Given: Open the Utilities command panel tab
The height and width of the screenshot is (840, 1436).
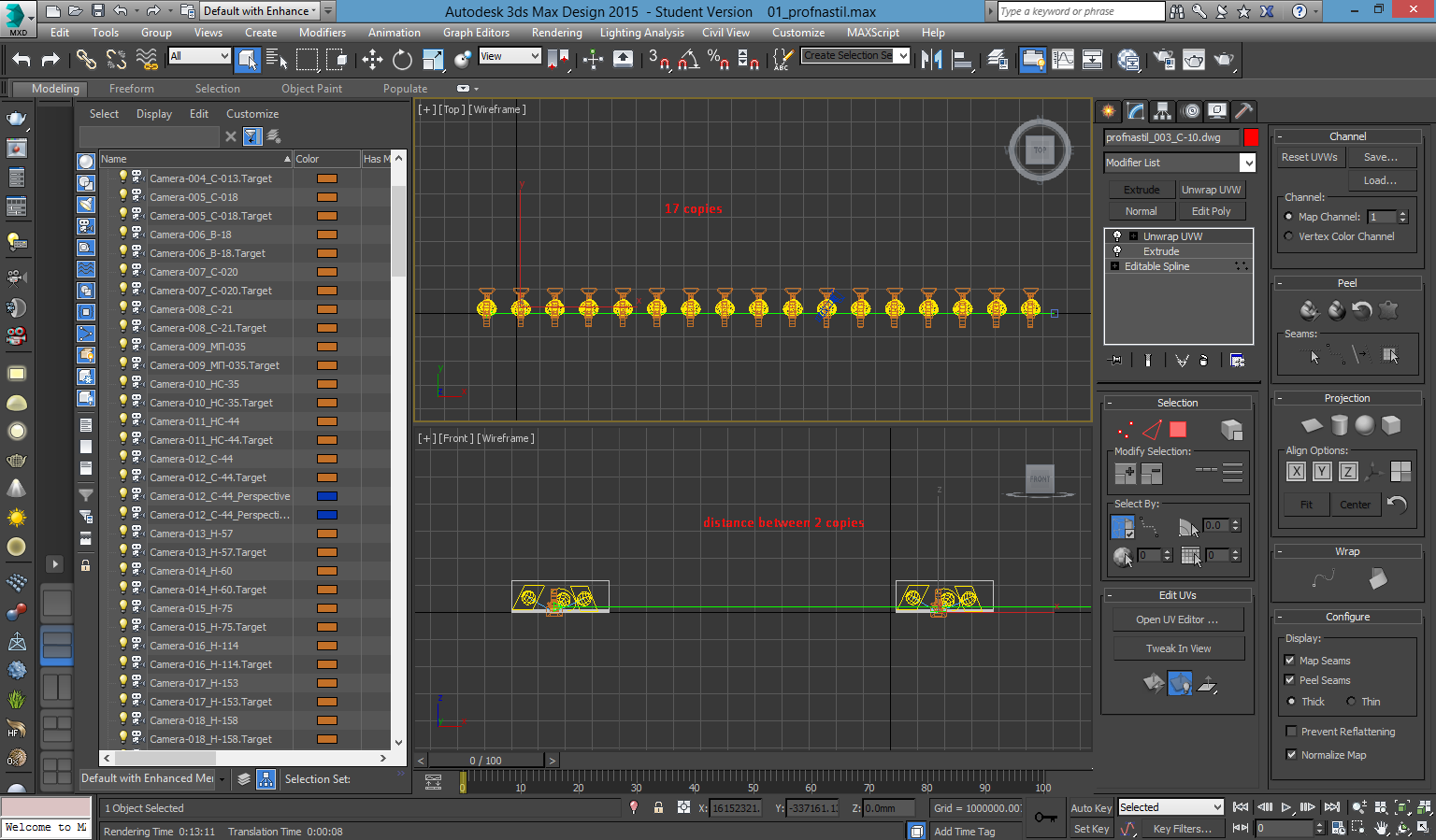Looking at the screenshot, I should coord(1243,111).
